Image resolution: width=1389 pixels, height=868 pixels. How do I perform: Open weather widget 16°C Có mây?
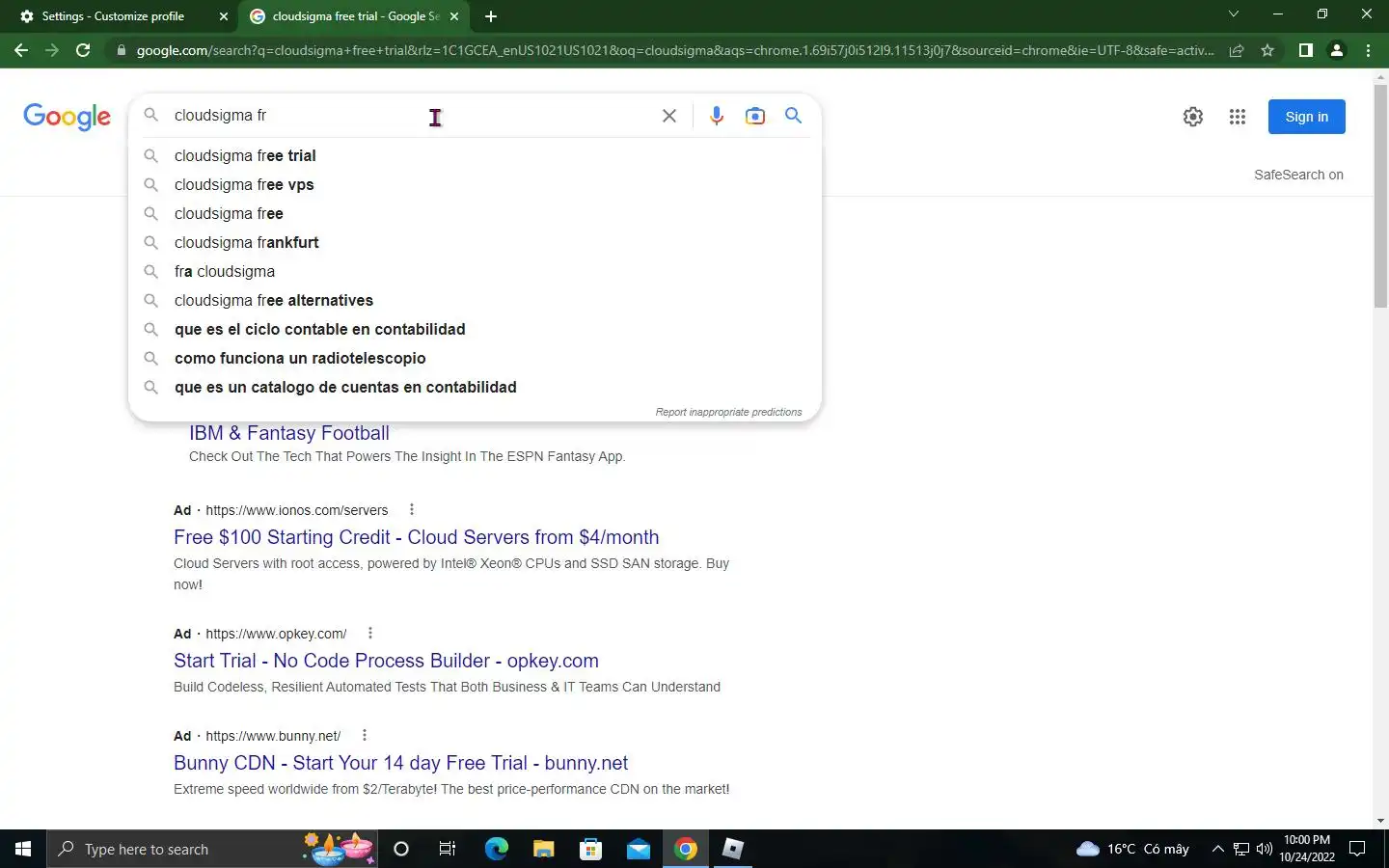(x=1132, y=849)
